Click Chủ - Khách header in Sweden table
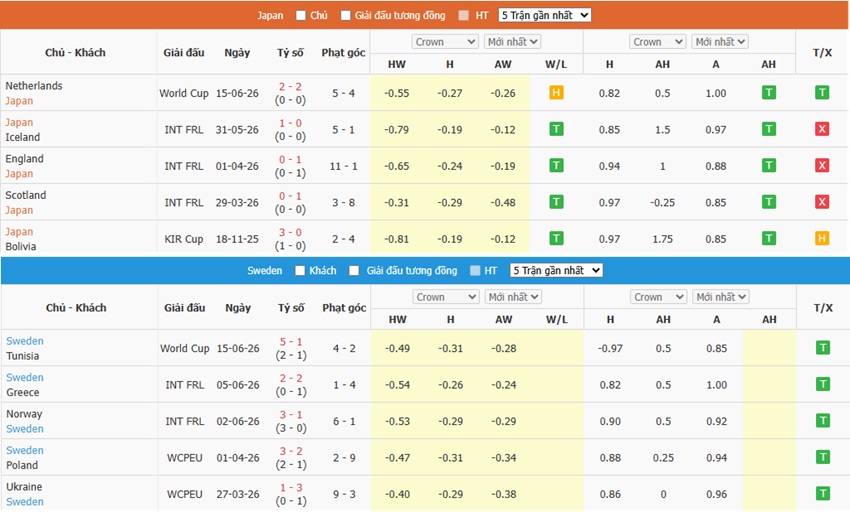The width and height of the screenshot is (850, 512). [x=76, y=308]
